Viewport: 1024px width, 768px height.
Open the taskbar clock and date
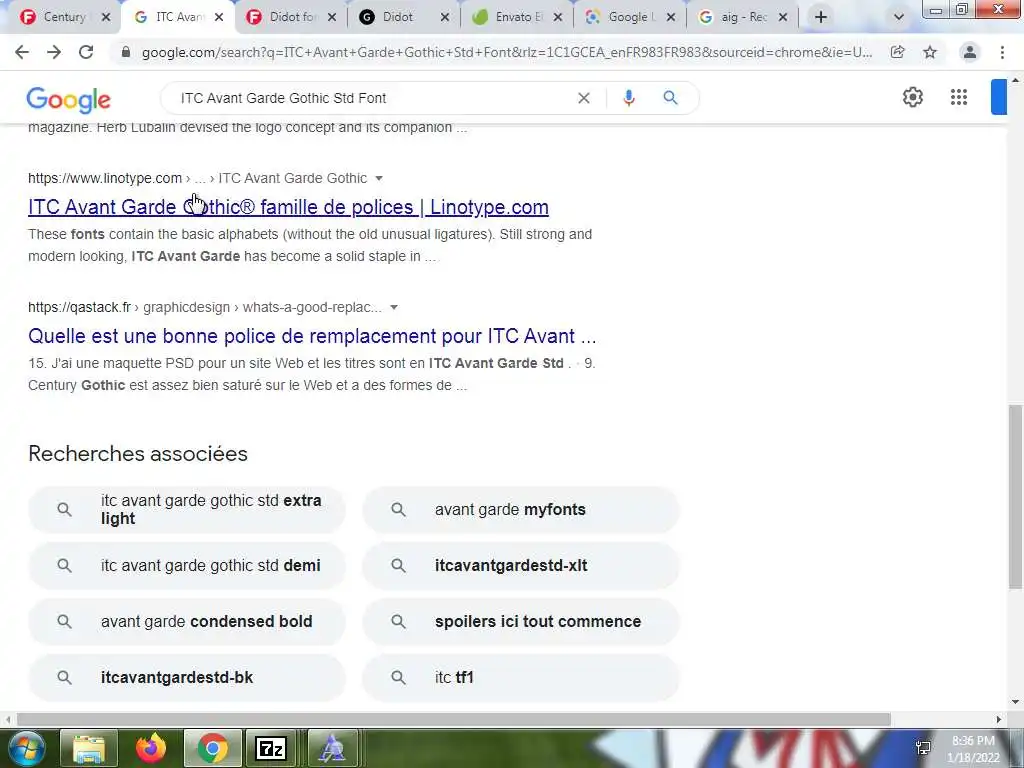coord(973,749)
